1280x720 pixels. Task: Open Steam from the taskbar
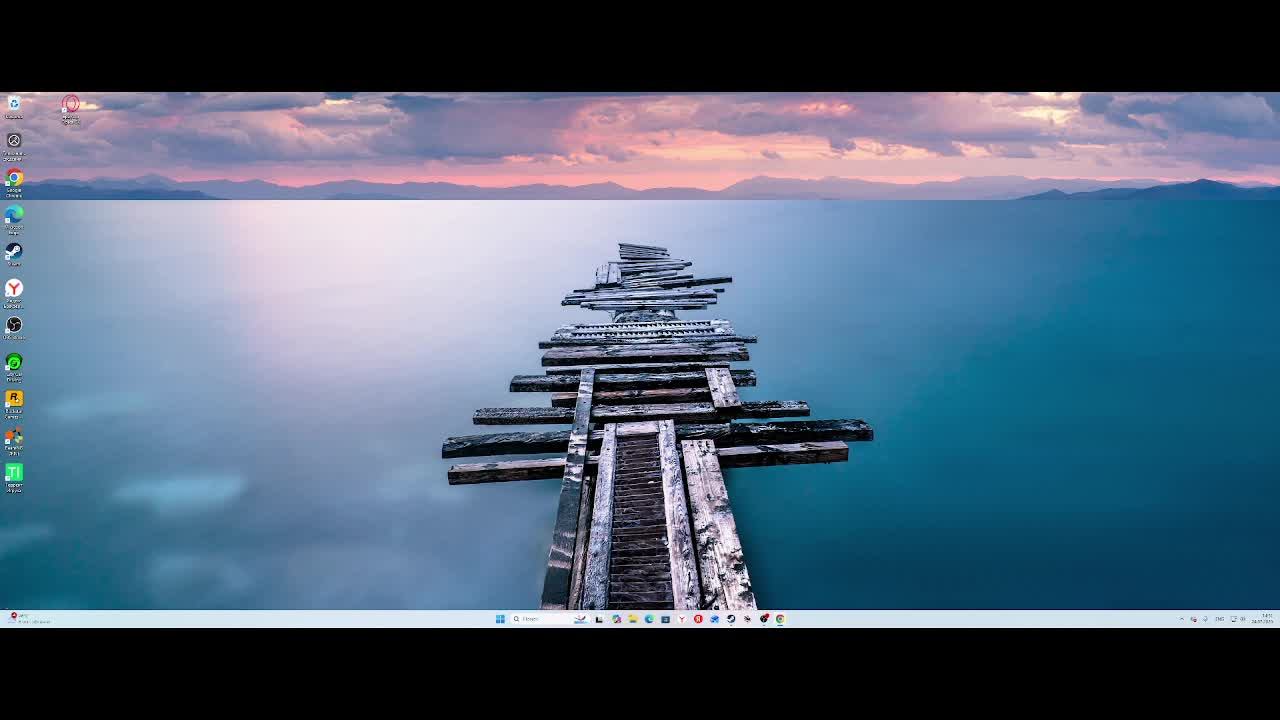coord(731,619)
